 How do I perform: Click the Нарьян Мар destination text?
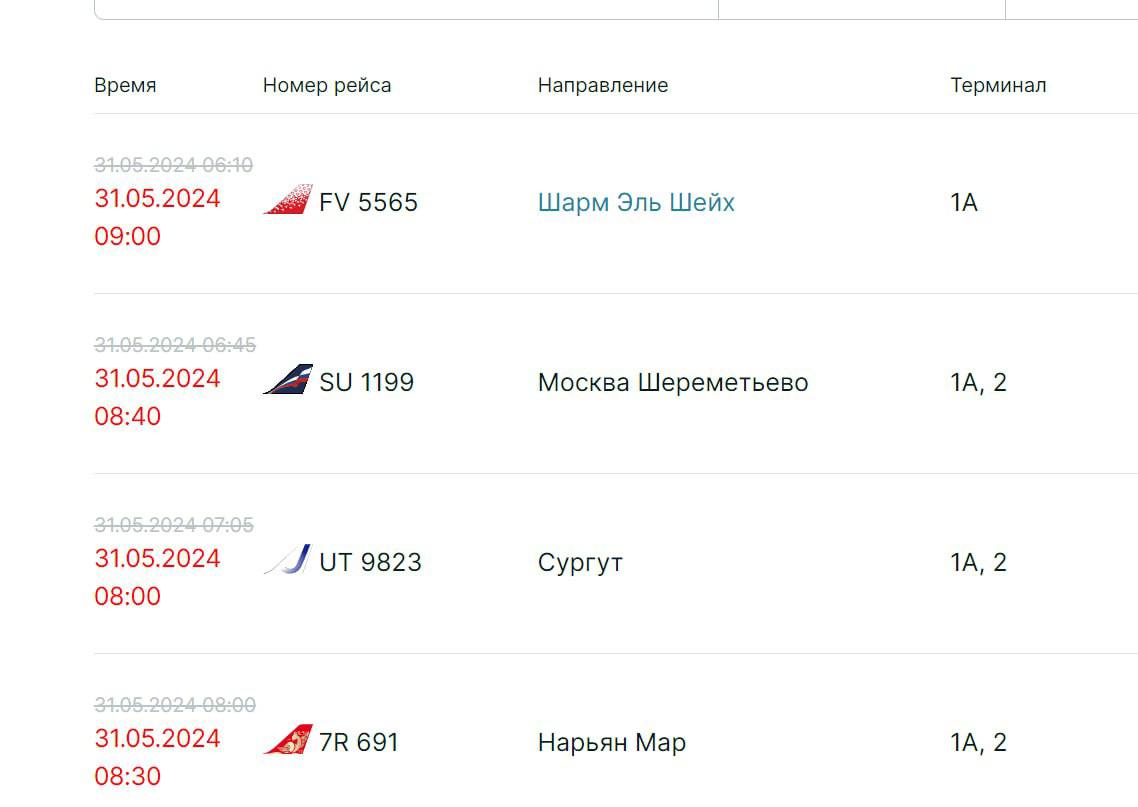click(x=612, y=743)
